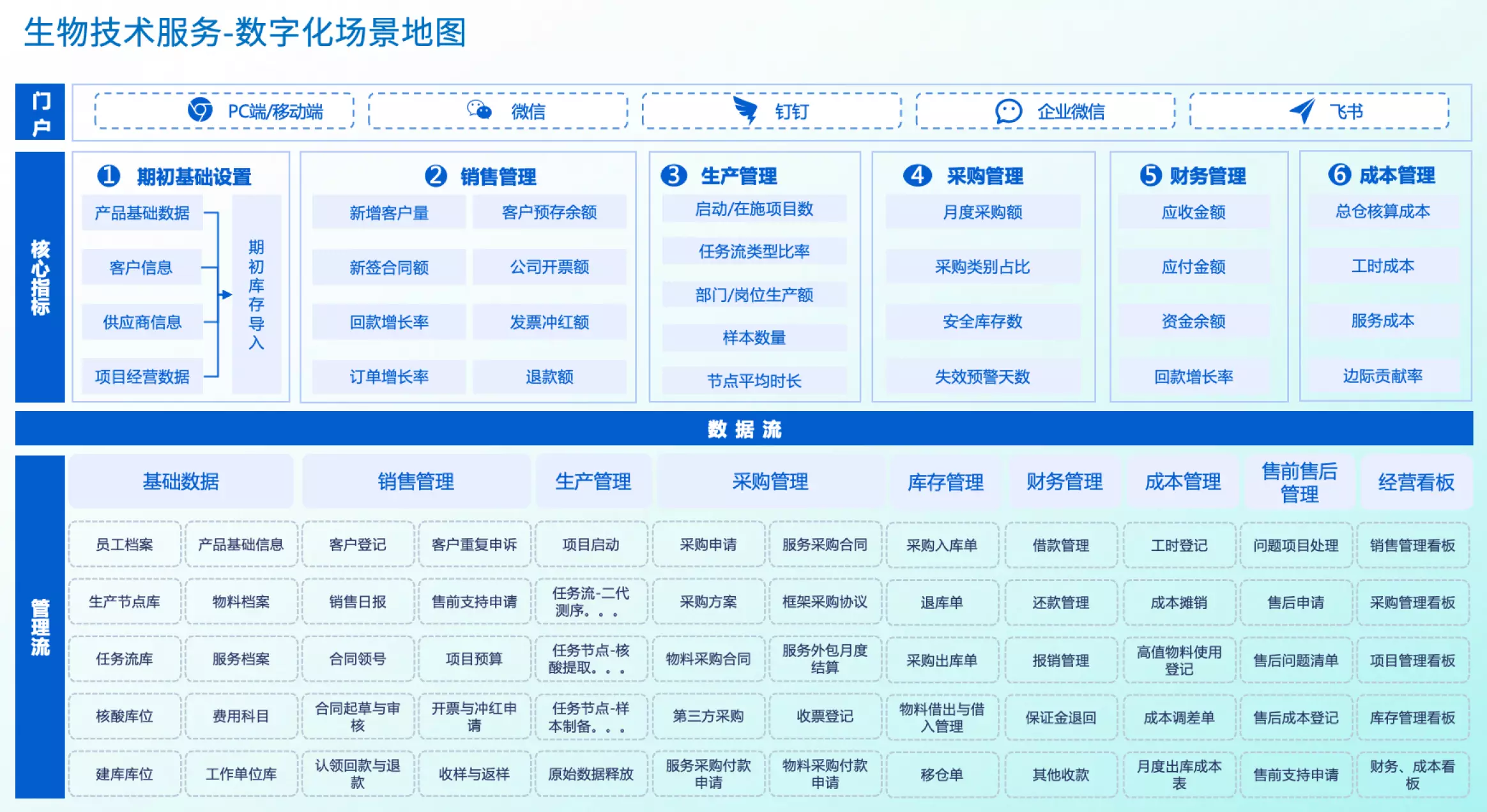Screen dimensions: 1487x812
Task: Click the WeChat 微信 icon
Action: coord(479,110)
